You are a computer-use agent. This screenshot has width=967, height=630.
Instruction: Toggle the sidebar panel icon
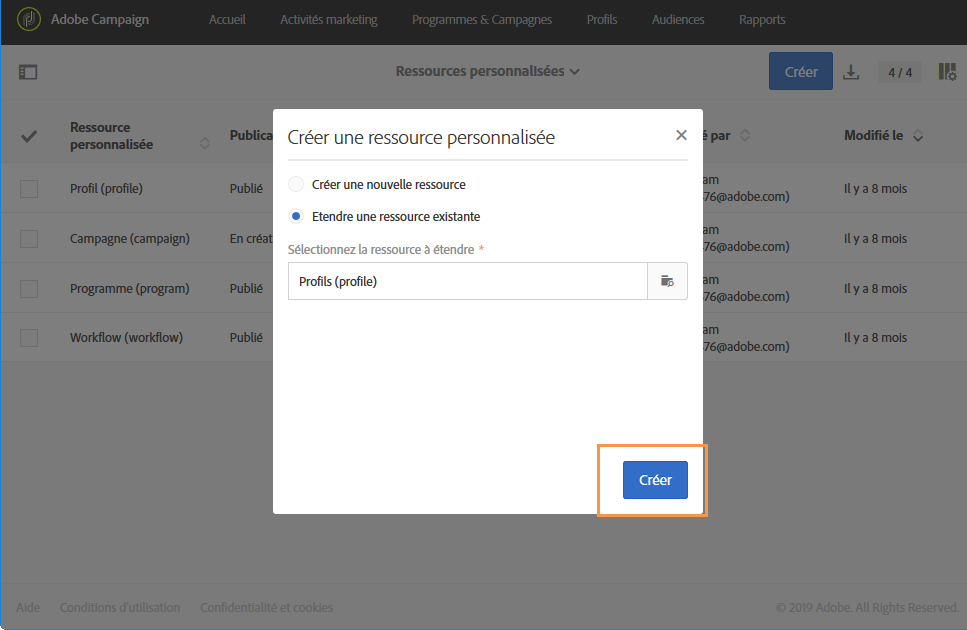(28, 72)
